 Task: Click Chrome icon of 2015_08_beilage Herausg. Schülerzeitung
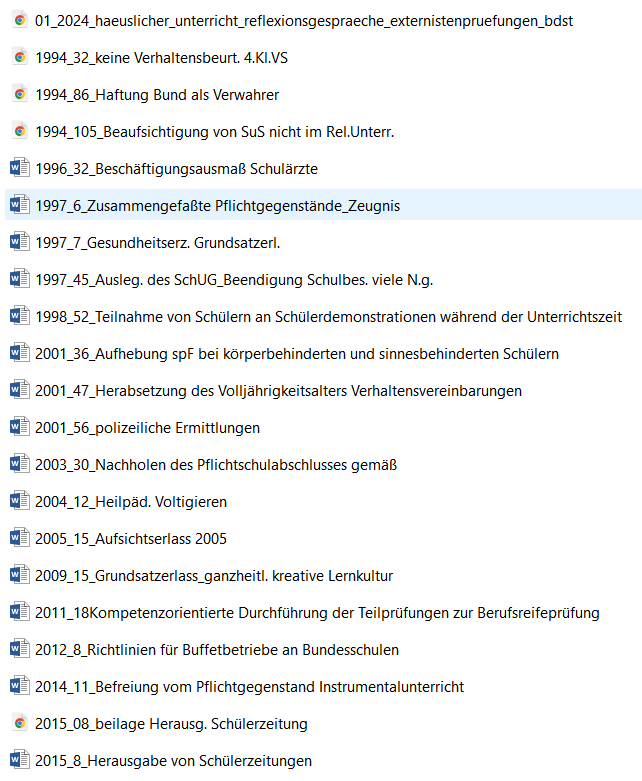pos(19,723)
